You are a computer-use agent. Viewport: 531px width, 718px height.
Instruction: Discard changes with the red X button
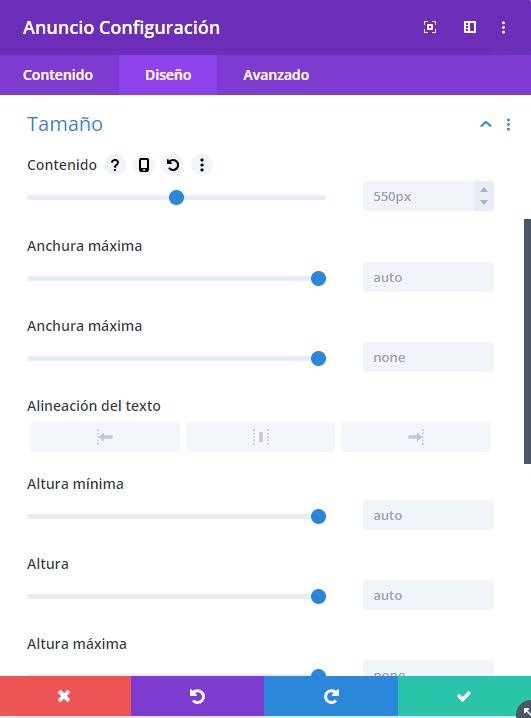[65, 696]
